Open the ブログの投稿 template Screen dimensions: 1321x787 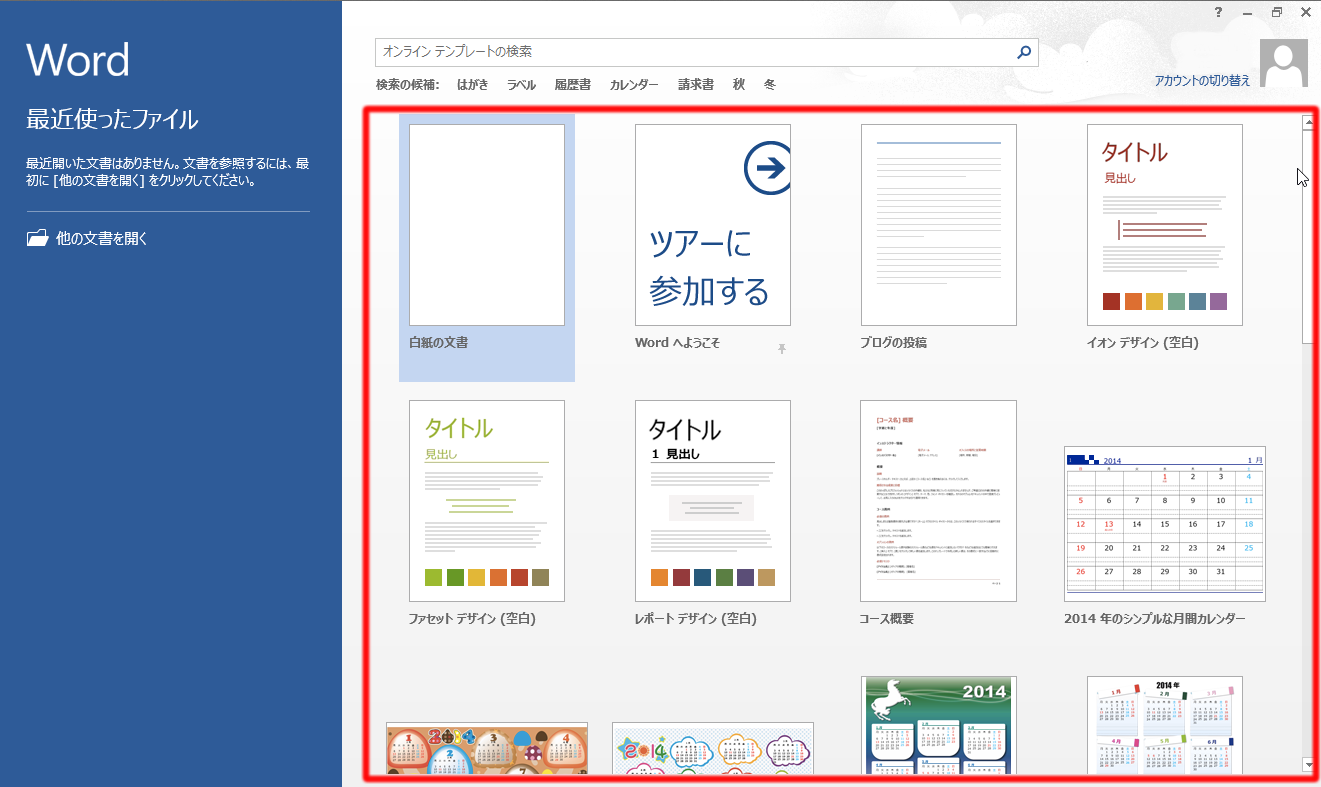pos(938,225)
